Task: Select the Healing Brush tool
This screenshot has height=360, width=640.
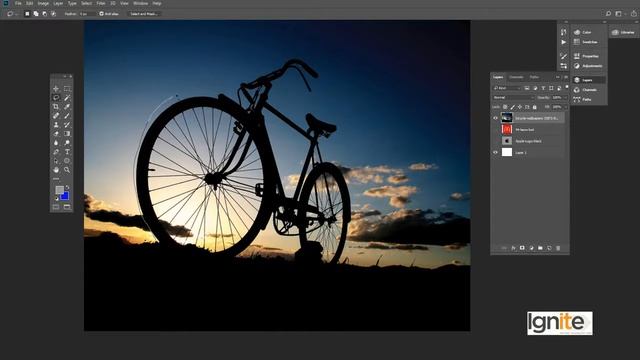Action: pyautogui.click(x=56, y=116)
